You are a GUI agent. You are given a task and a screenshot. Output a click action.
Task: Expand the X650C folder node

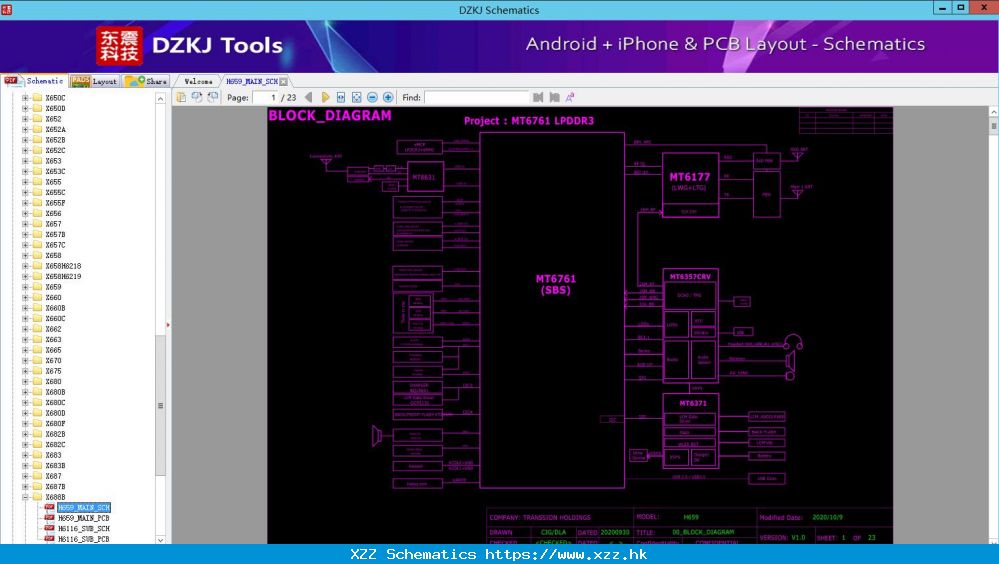click(25, 98)
